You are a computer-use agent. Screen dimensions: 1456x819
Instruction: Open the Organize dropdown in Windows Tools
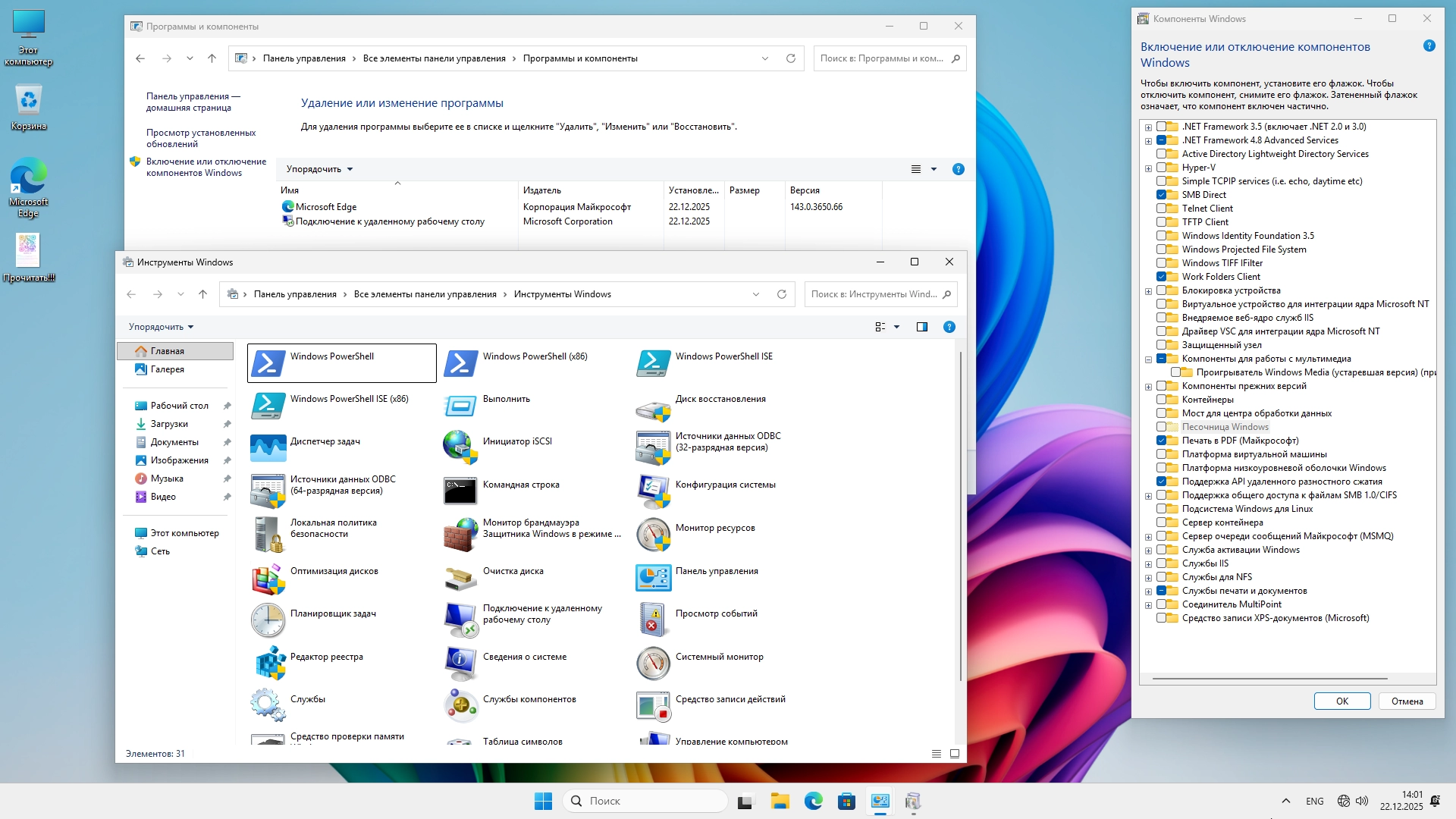pos(161,327)
